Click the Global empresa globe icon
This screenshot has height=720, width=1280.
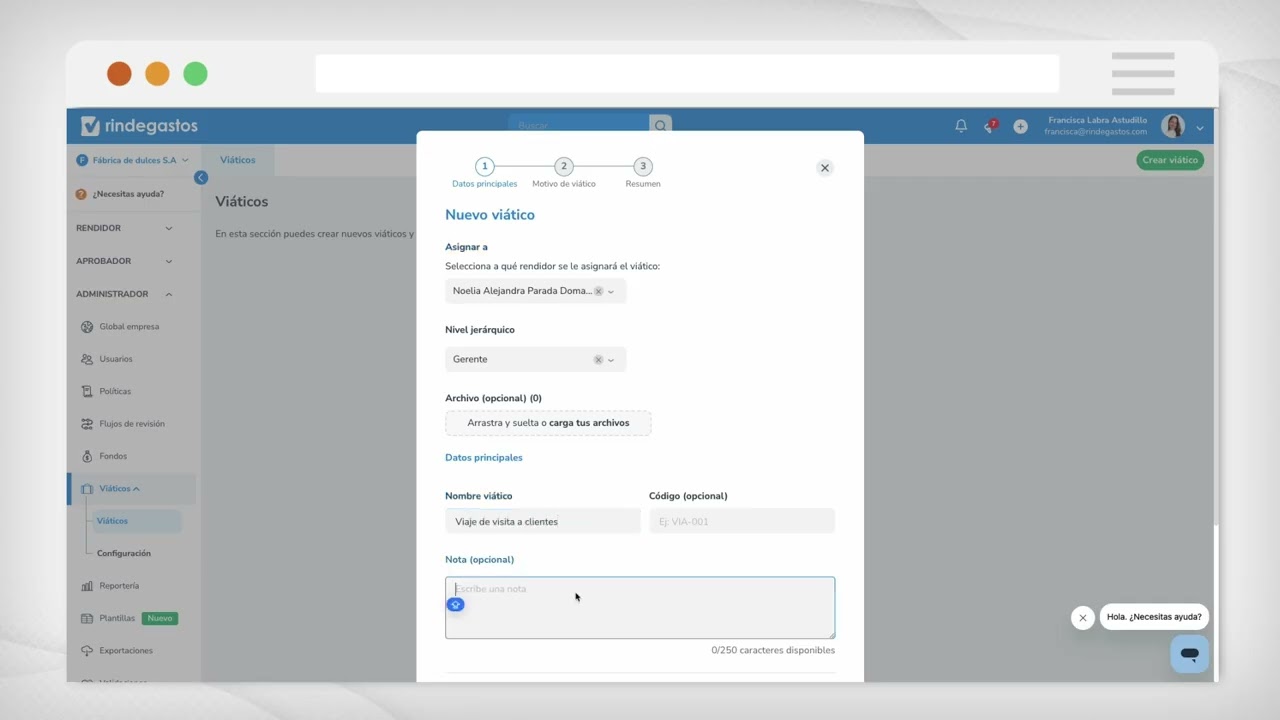pyautogui.click(x=87, y=326)
